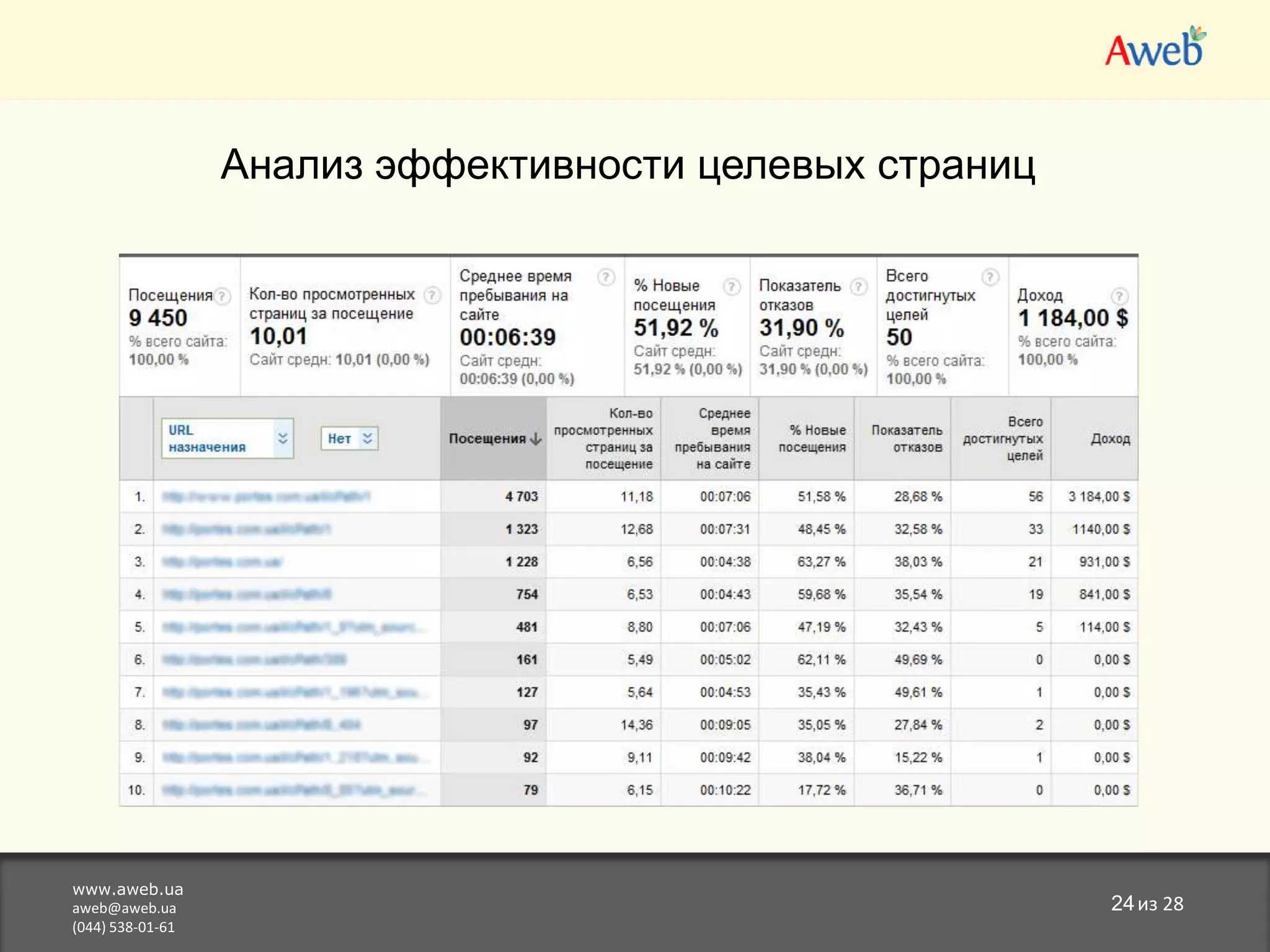The width and height of the screenshot is (1270, 952).
Task: Select bounce rate 28,68 %
Action: pyautogui.click(x=918, y=496)
